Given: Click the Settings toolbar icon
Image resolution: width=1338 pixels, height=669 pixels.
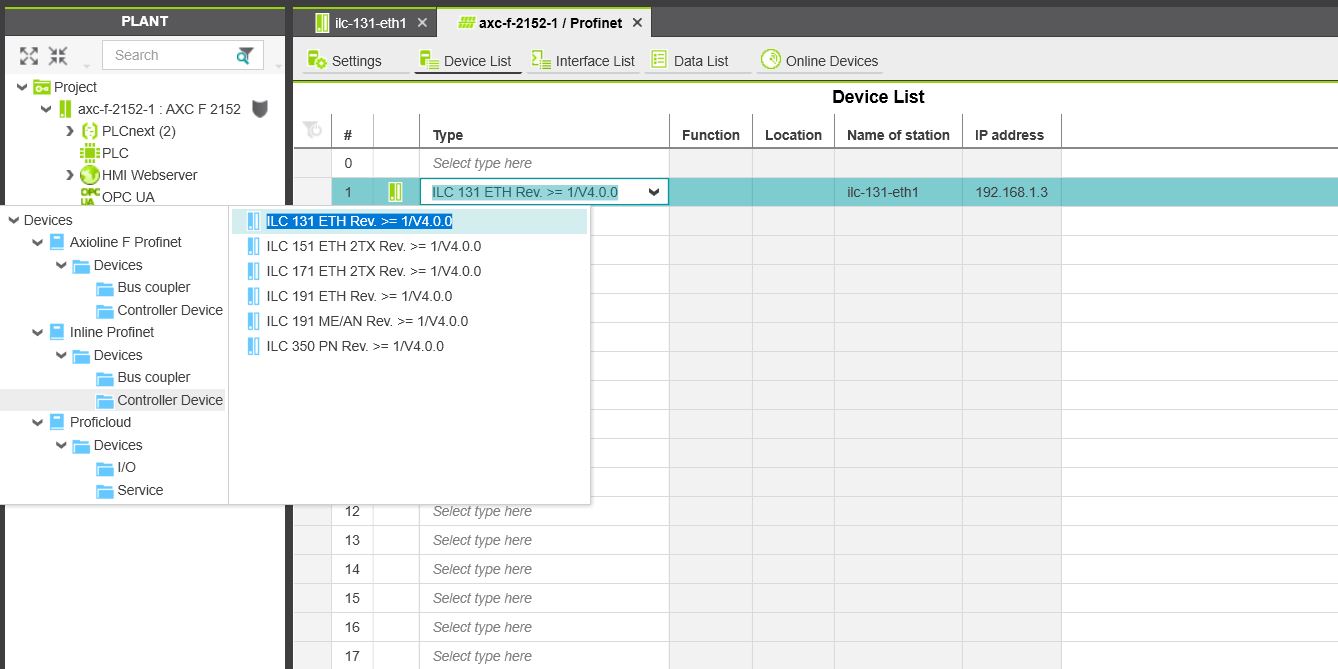Looking at the screenshot, I should 317,60.
